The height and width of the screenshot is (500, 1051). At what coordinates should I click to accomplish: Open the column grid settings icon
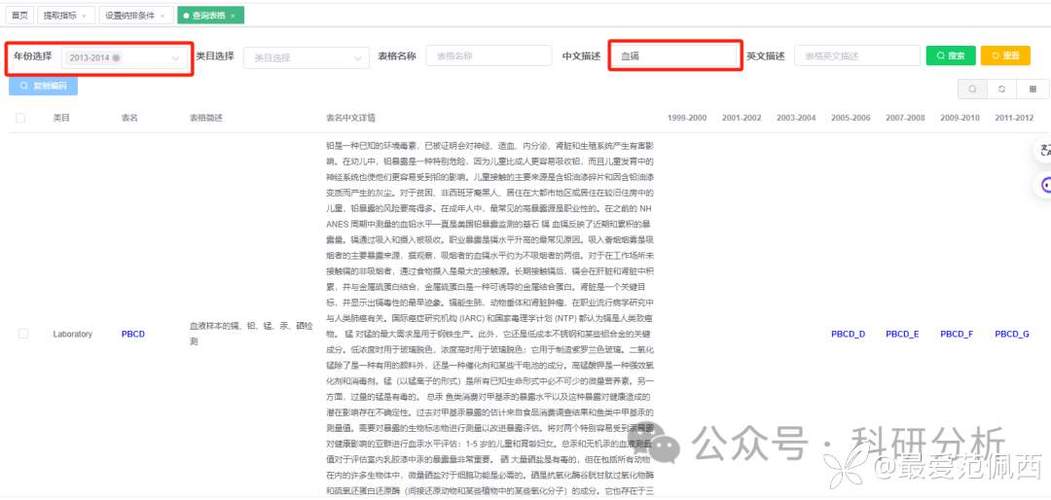(x=1033, y=88)
